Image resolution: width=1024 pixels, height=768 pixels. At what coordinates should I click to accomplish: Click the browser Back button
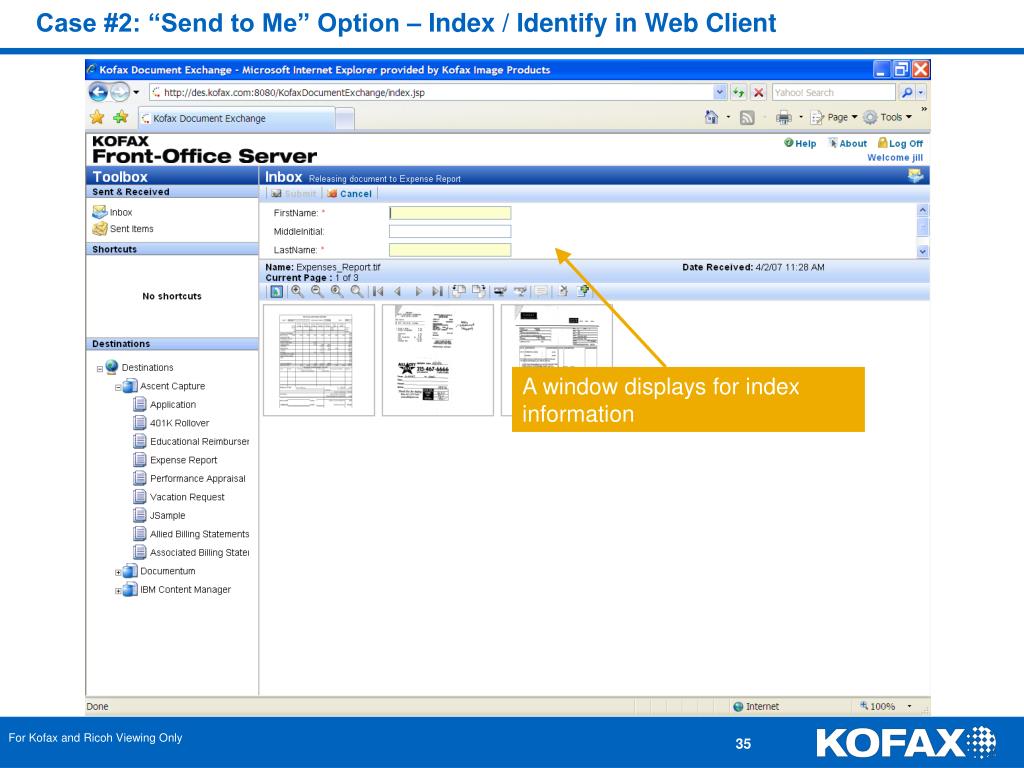point(98,92)
